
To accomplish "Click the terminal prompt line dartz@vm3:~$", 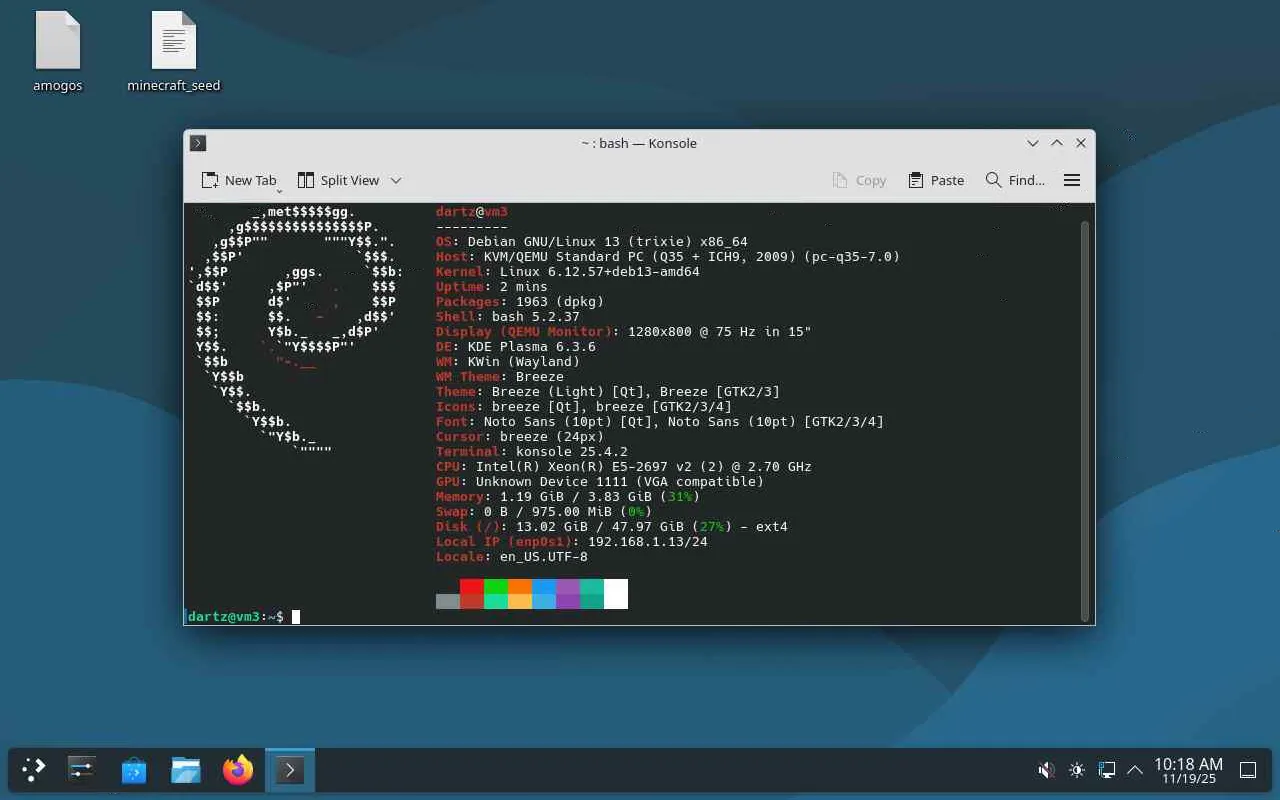I will coord(236,617).
